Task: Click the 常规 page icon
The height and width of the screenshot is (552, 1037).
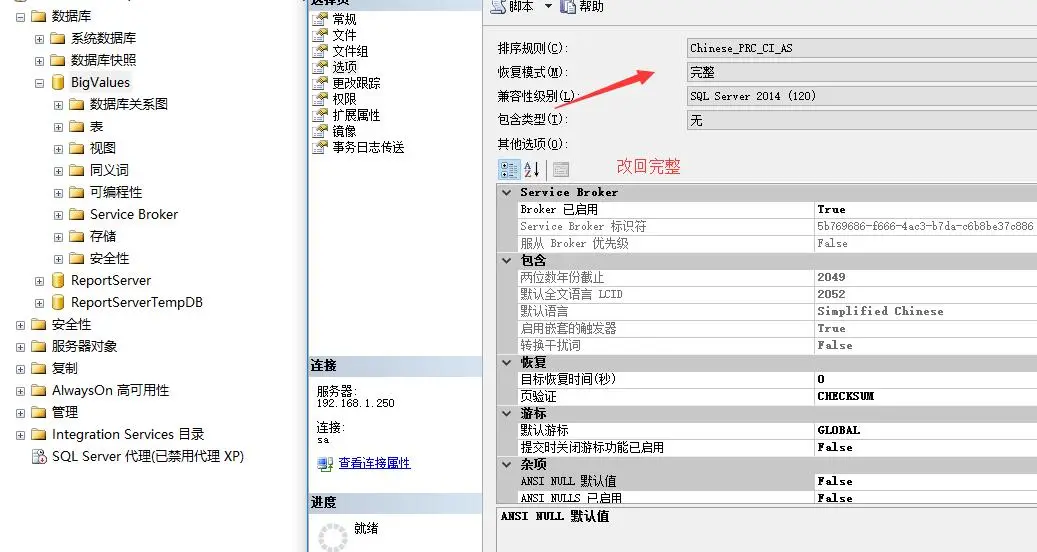Action: pyautogui.click(x=320, y=19)
